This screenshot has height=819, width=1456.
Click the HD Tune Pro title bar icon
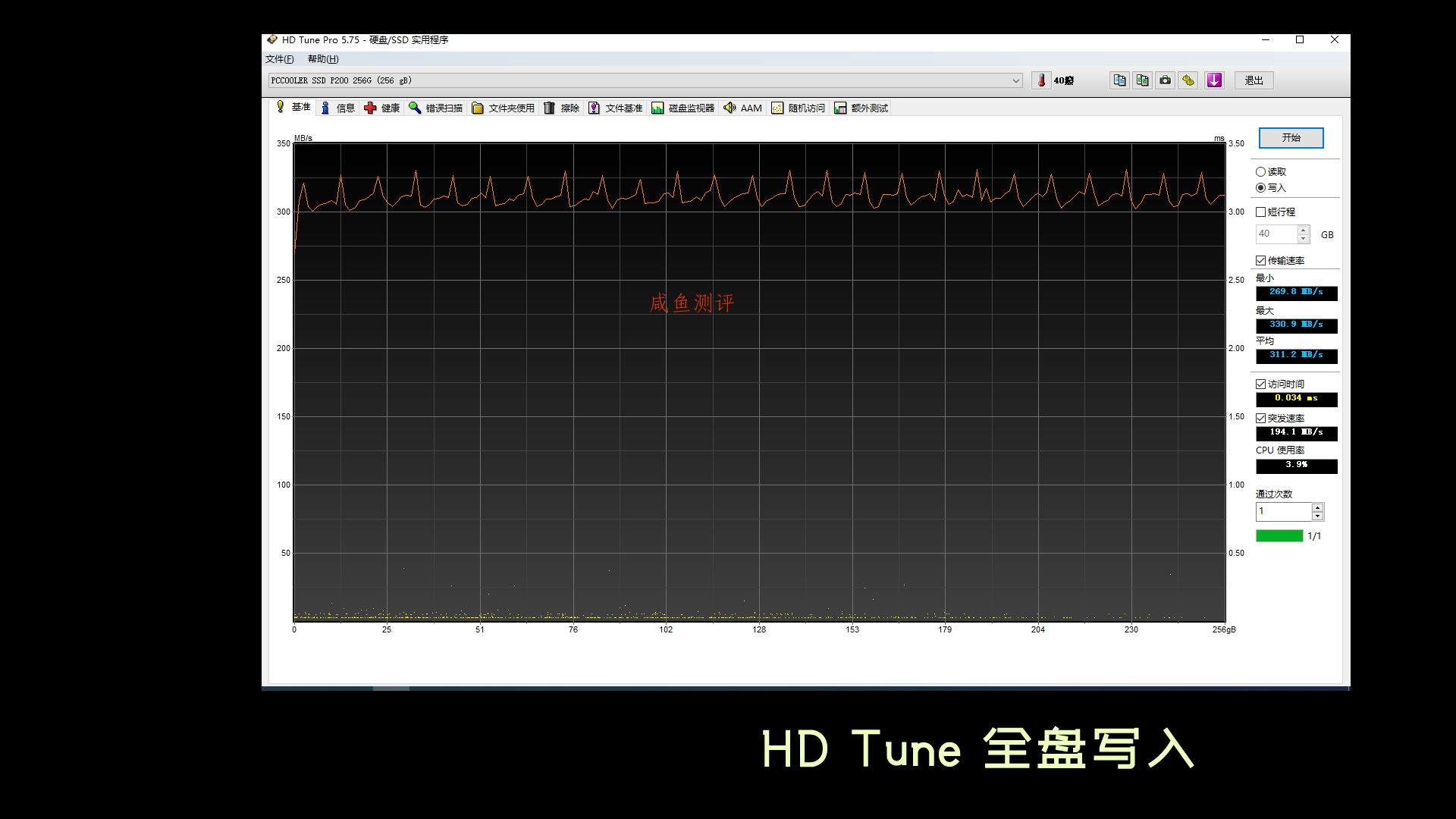click(x=272, y=40)
